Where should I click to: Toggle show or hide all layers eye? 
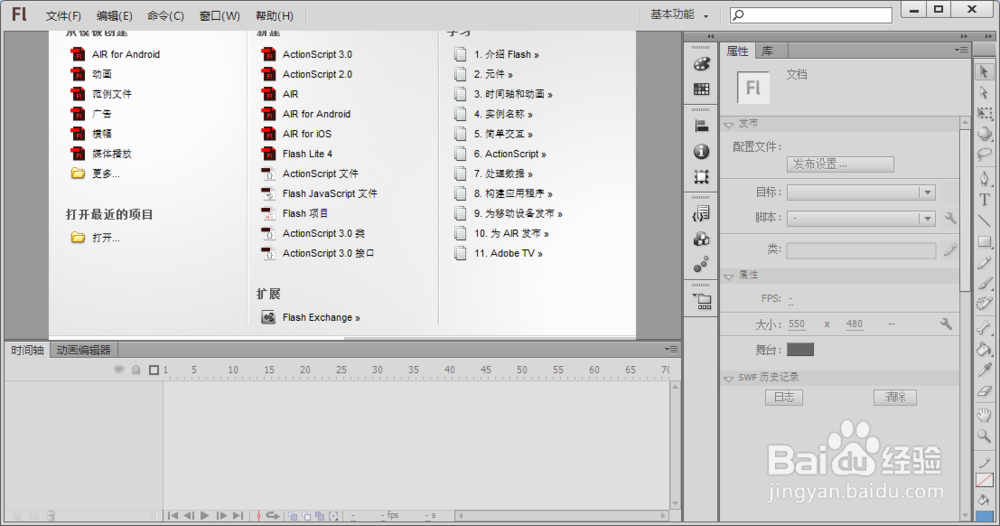[119, 370]
